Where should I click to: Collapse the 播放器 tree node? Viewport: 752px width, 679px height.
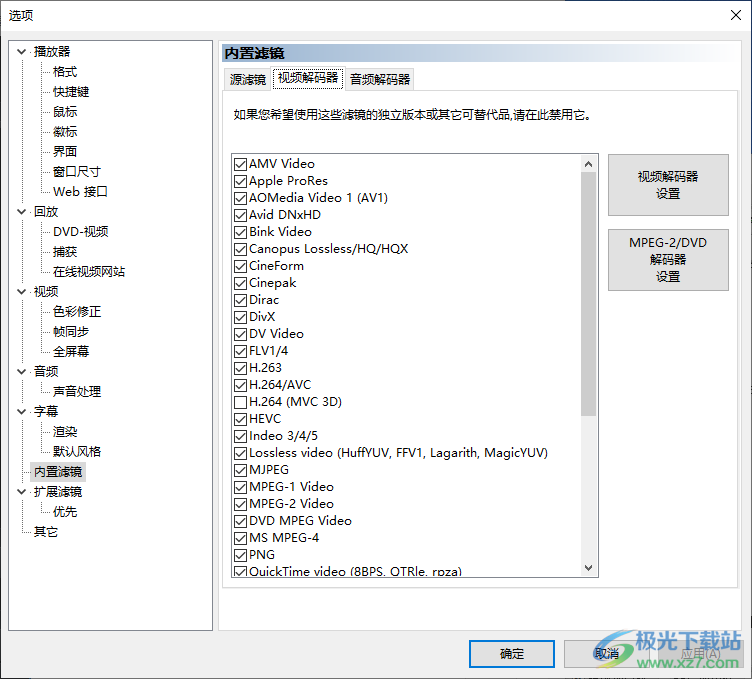tap(22, 52)
